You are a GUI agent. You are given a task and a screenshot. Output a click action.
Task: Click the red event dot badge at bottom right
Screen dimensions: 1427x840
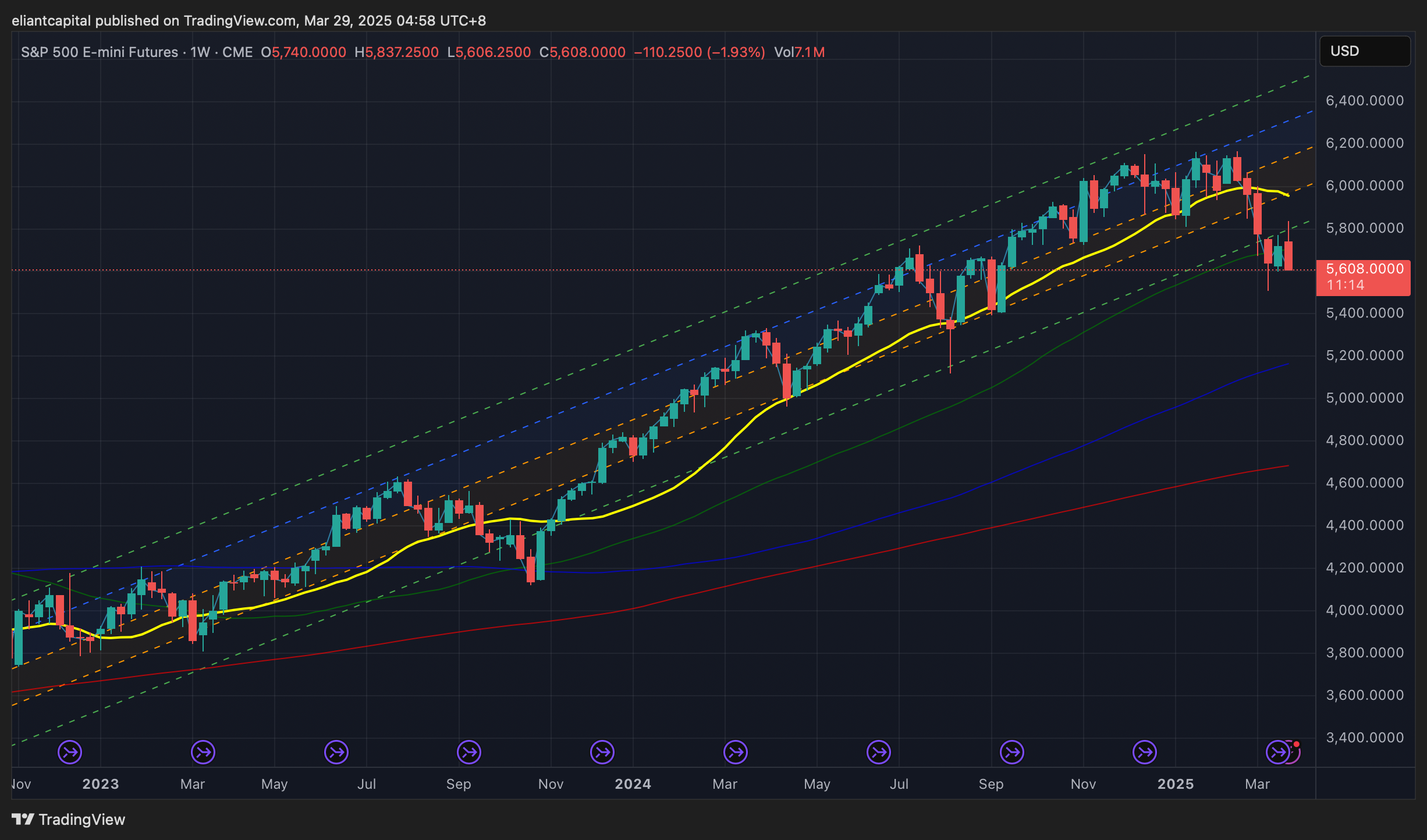tap(1296, 745)
